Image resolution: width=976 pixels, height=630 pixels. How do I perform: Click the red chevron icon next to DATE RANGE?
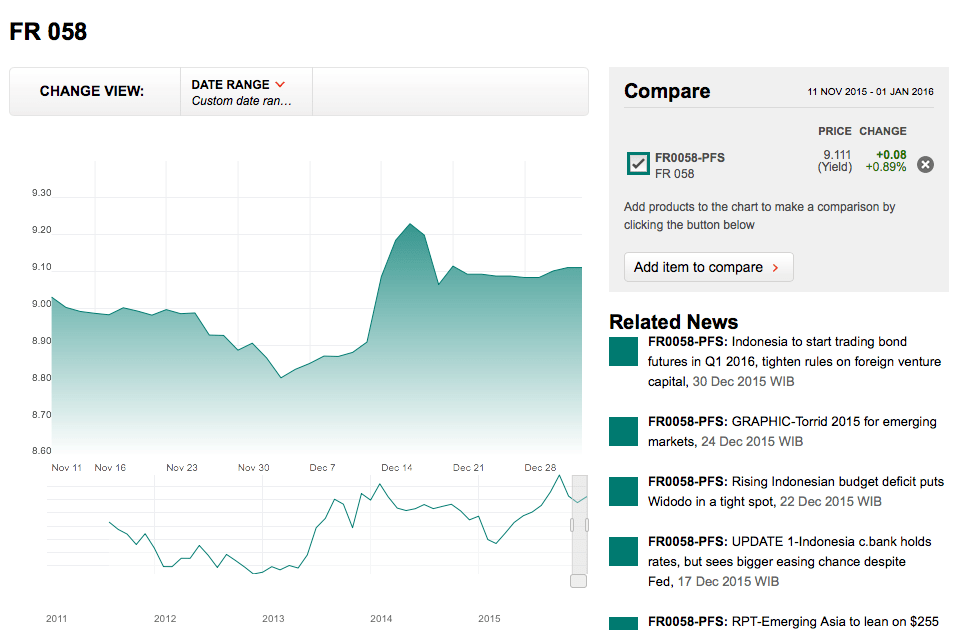(279, 85)
